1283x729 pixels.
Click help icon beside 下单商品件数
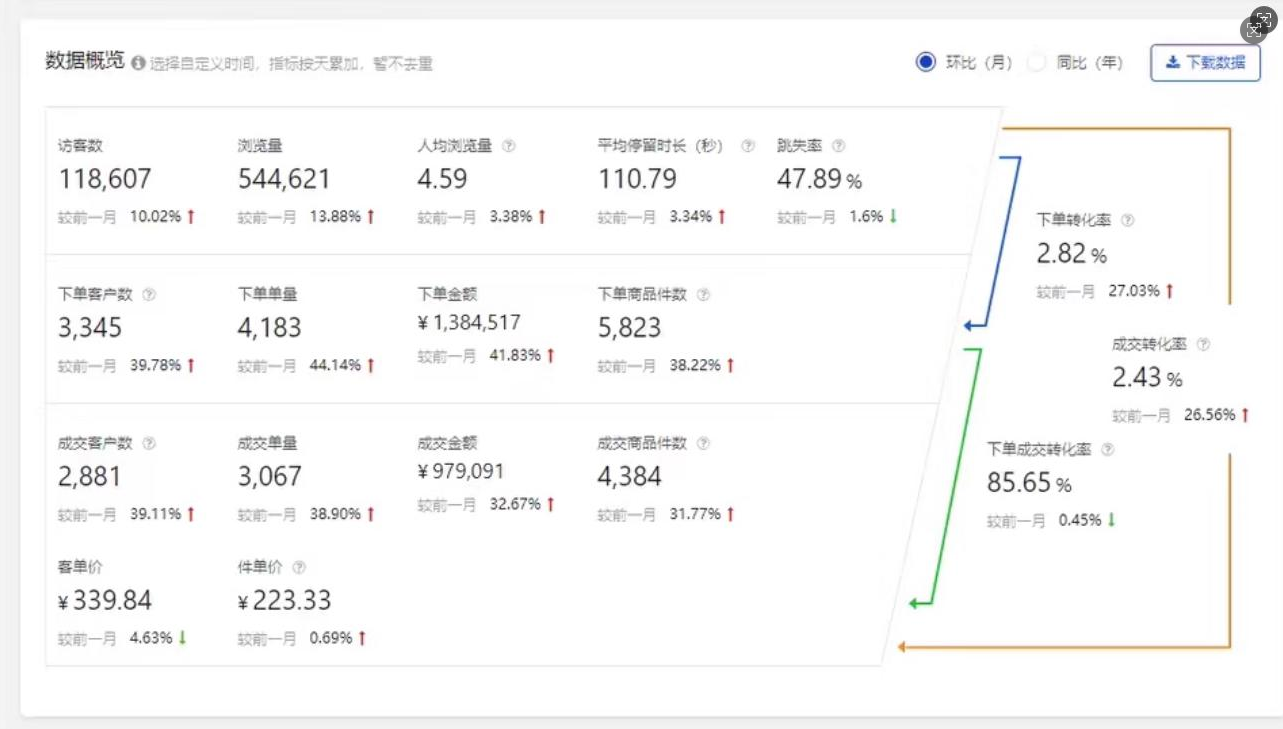pyautogui.click(x=703, y=295)
